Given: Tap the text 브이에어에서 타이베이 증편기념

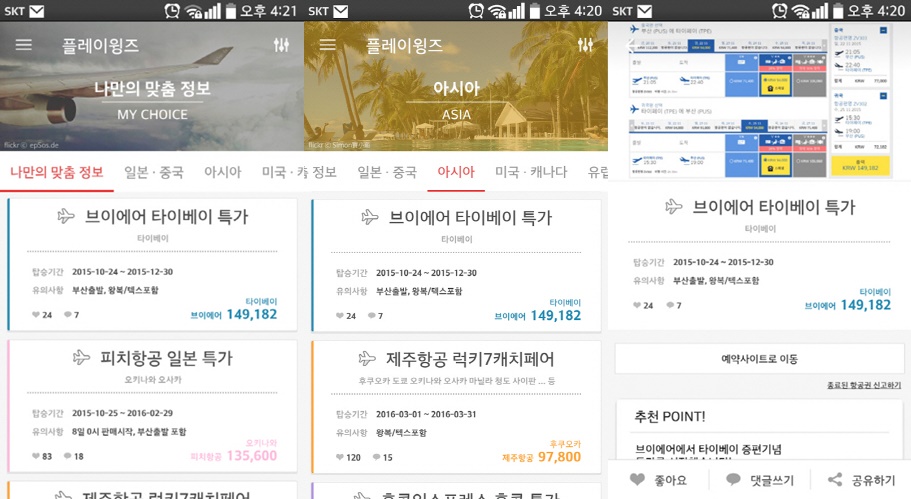Looking at the screenshot, I should (x=708, y=449).
